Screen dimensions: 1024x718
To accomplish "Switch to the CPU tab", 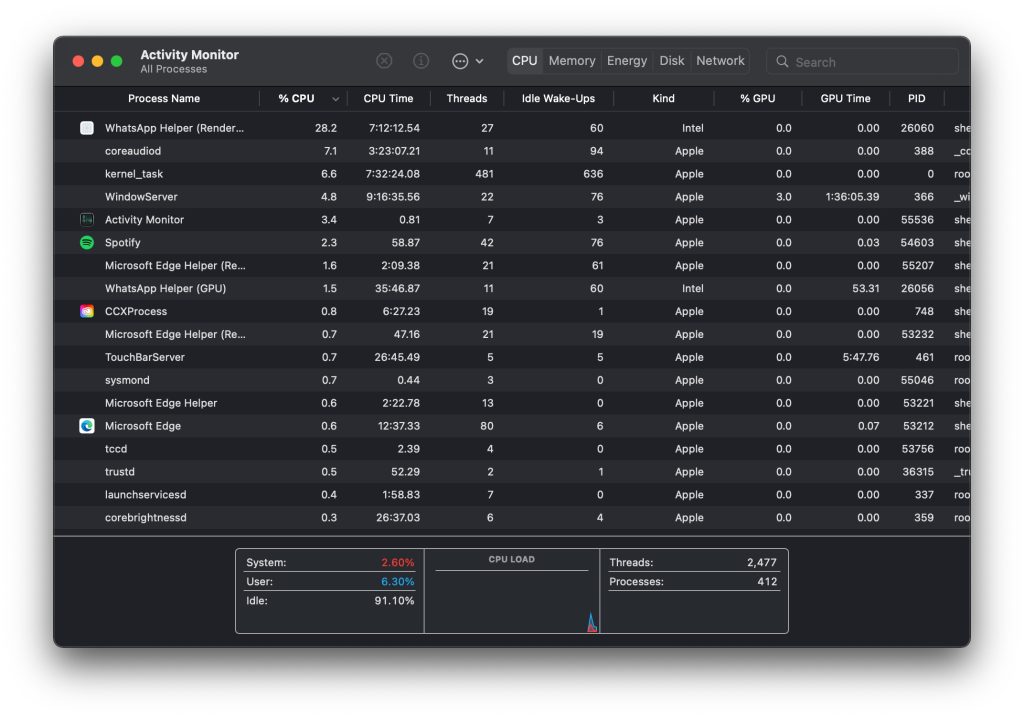I will point(524,61).
